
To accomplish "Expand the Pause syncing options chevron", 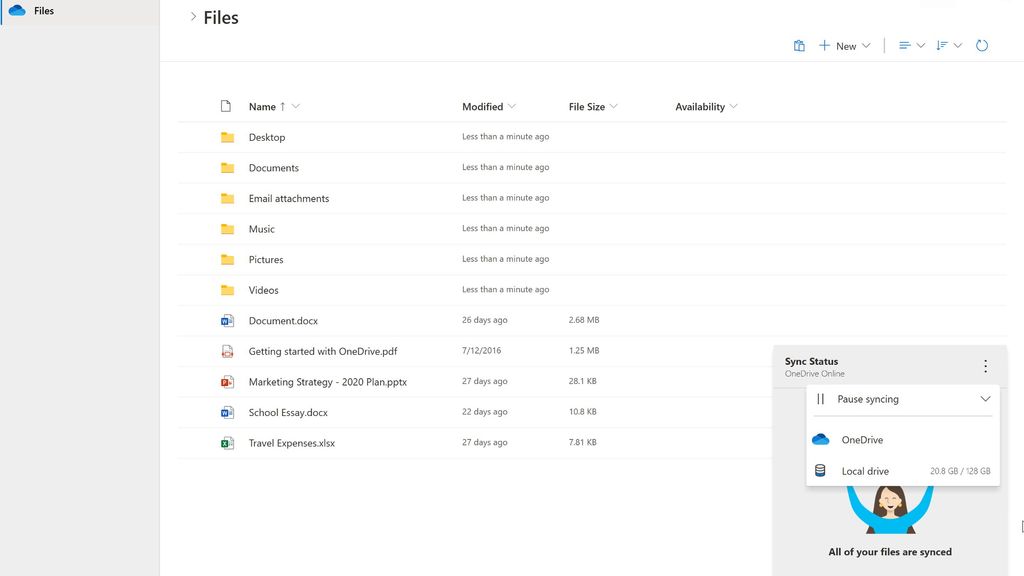I will tap(986, 399).
